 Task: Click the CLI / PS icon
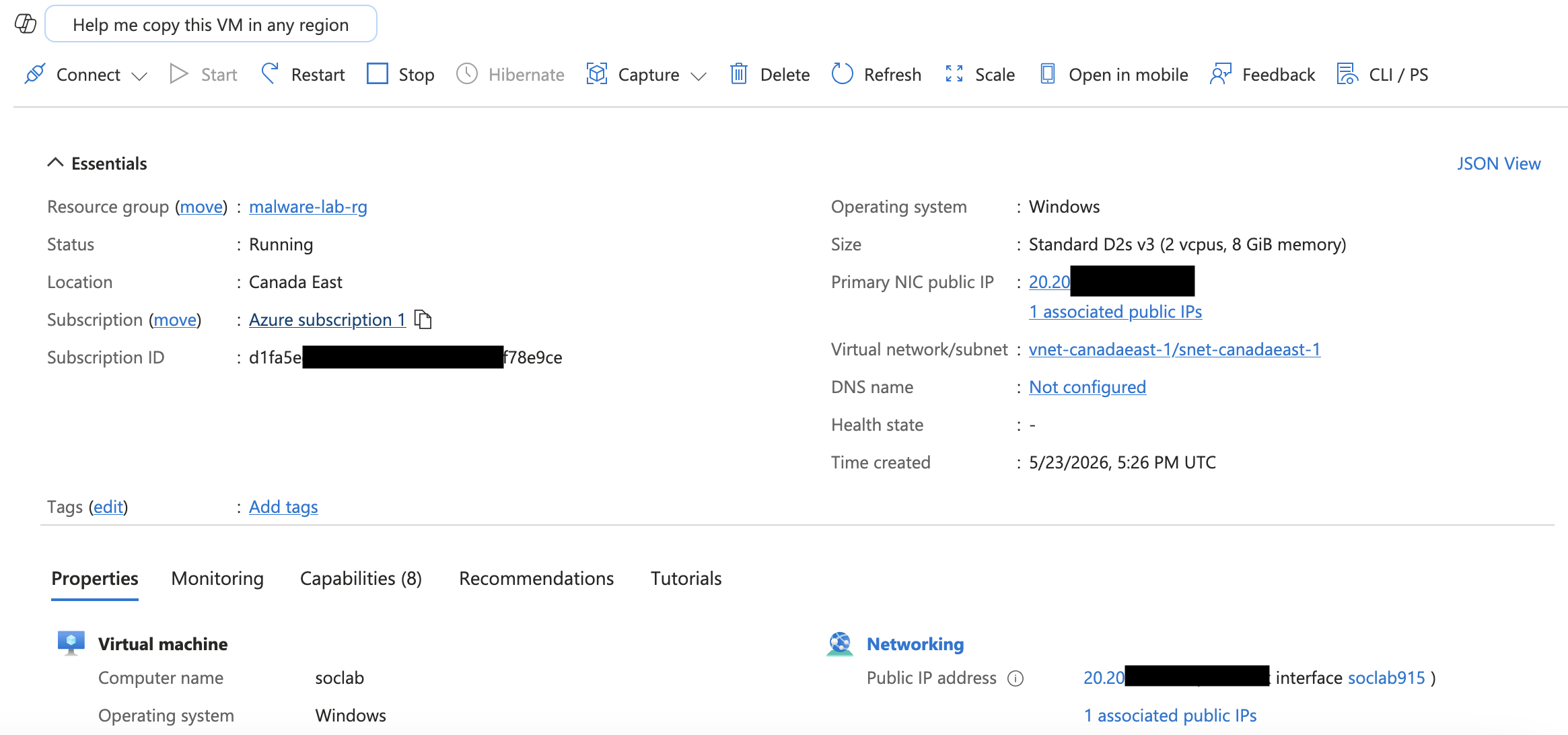(x=1347, y=74)
